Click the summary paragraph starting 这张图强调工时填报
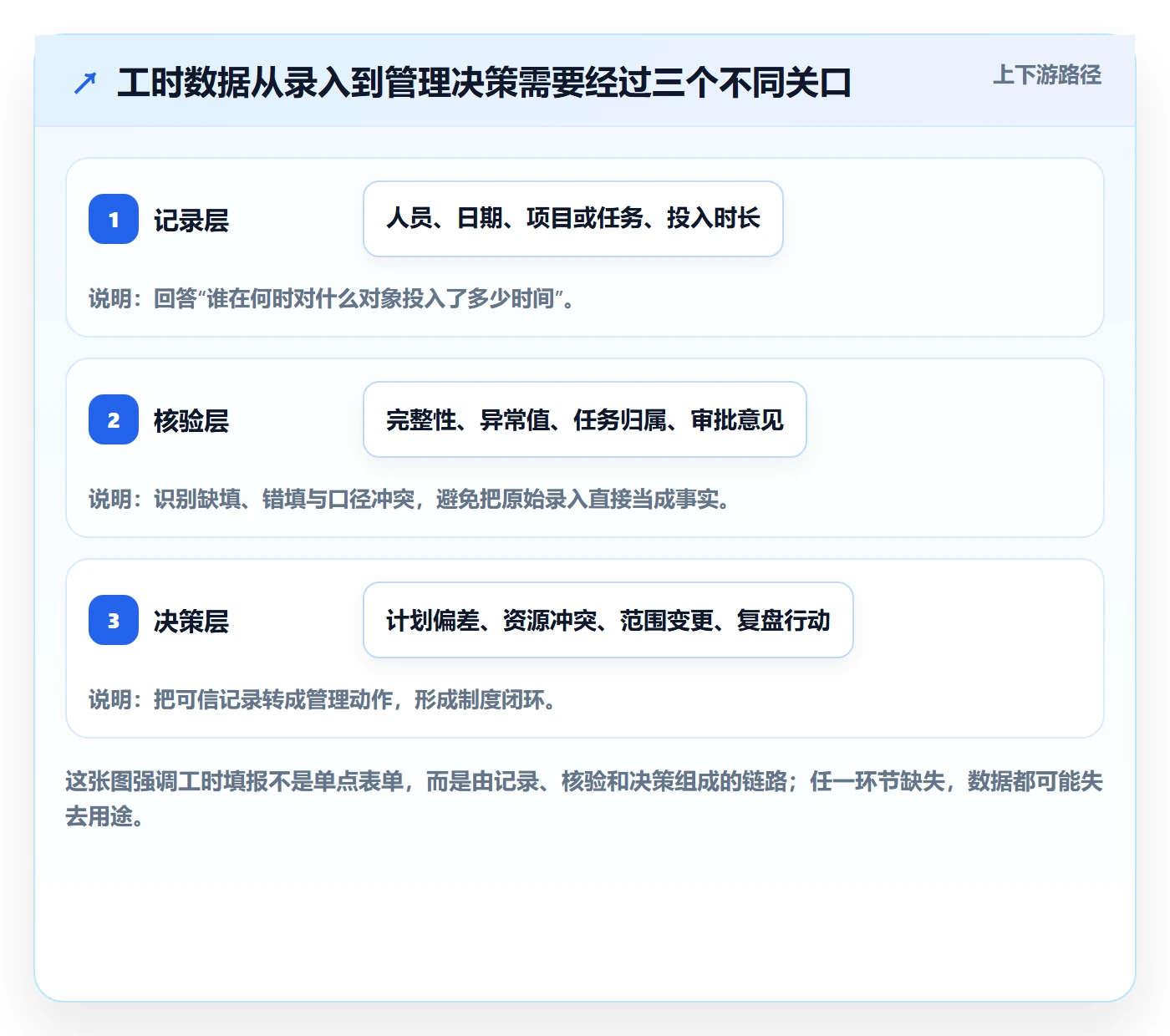The width and height of the screenshot is (1170, 1036). [584, 799]
